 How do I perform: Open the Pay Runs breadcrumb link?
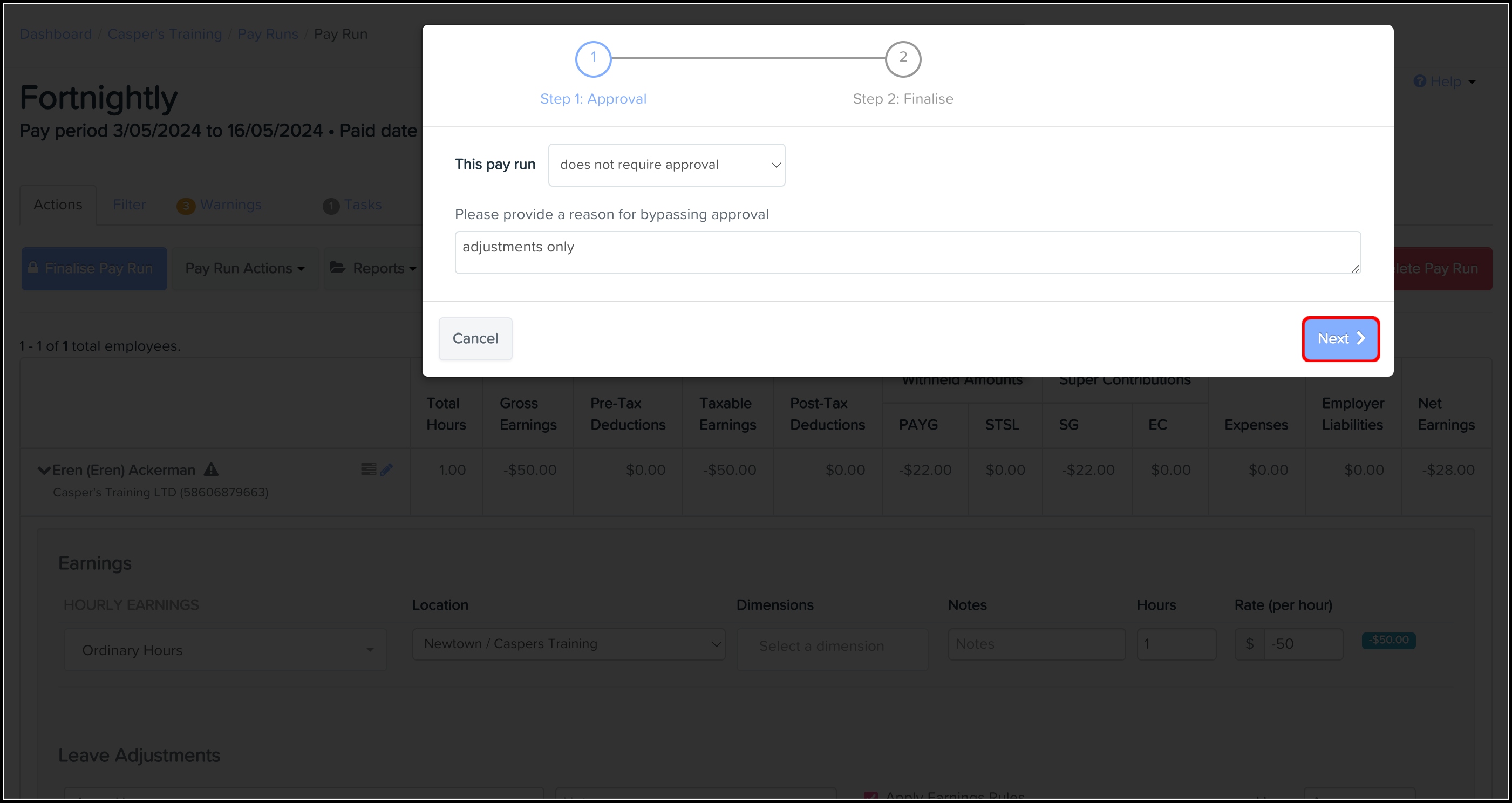[x=268, y=34]
